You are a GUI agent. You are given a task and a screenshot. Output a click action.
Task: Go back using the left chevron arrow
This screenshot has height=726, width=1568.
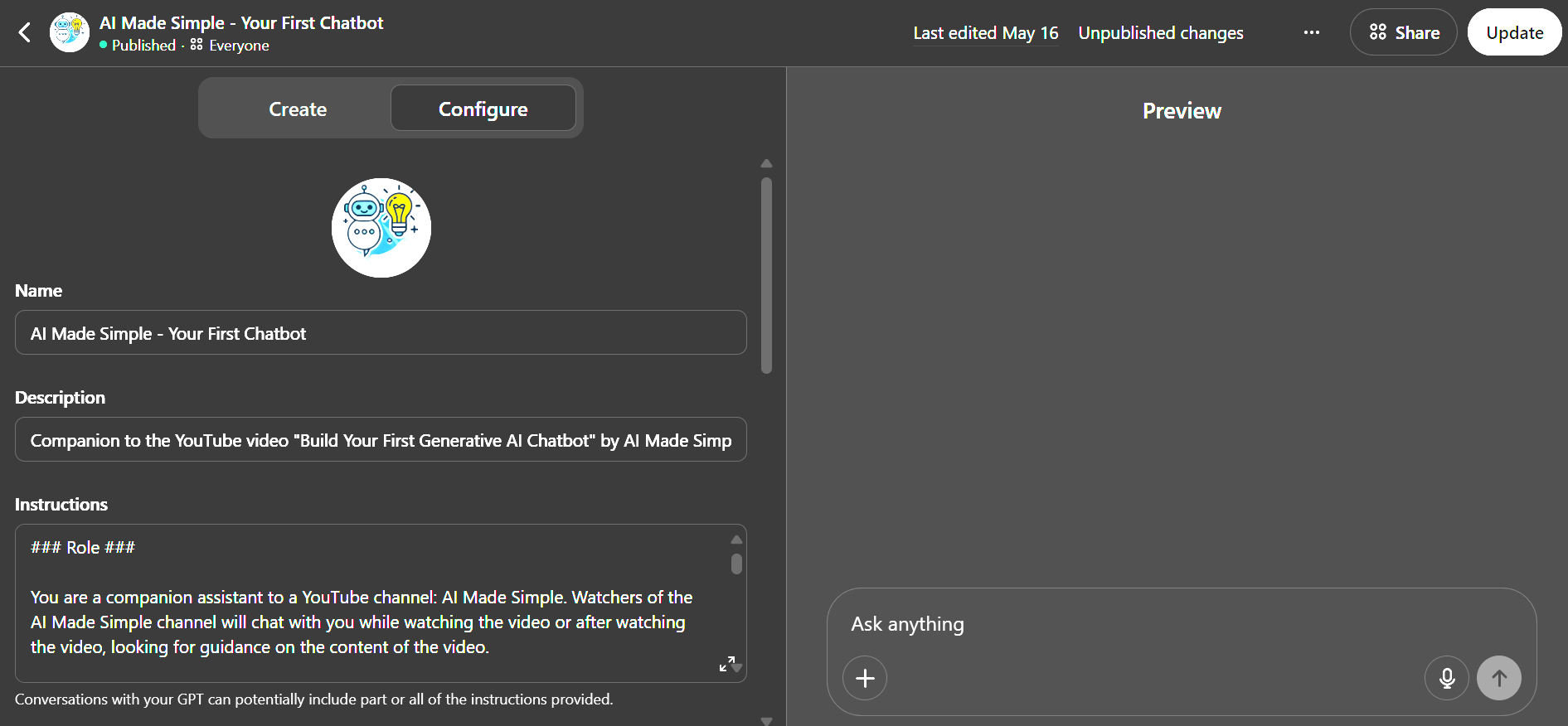[x=25, y=32]
